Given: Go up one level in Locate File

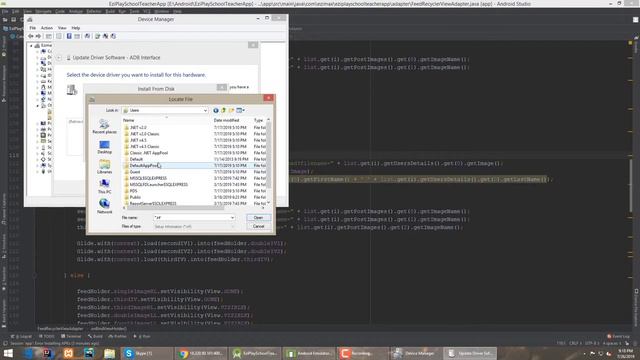Looking at the screenshot, I should click(223, 110).
